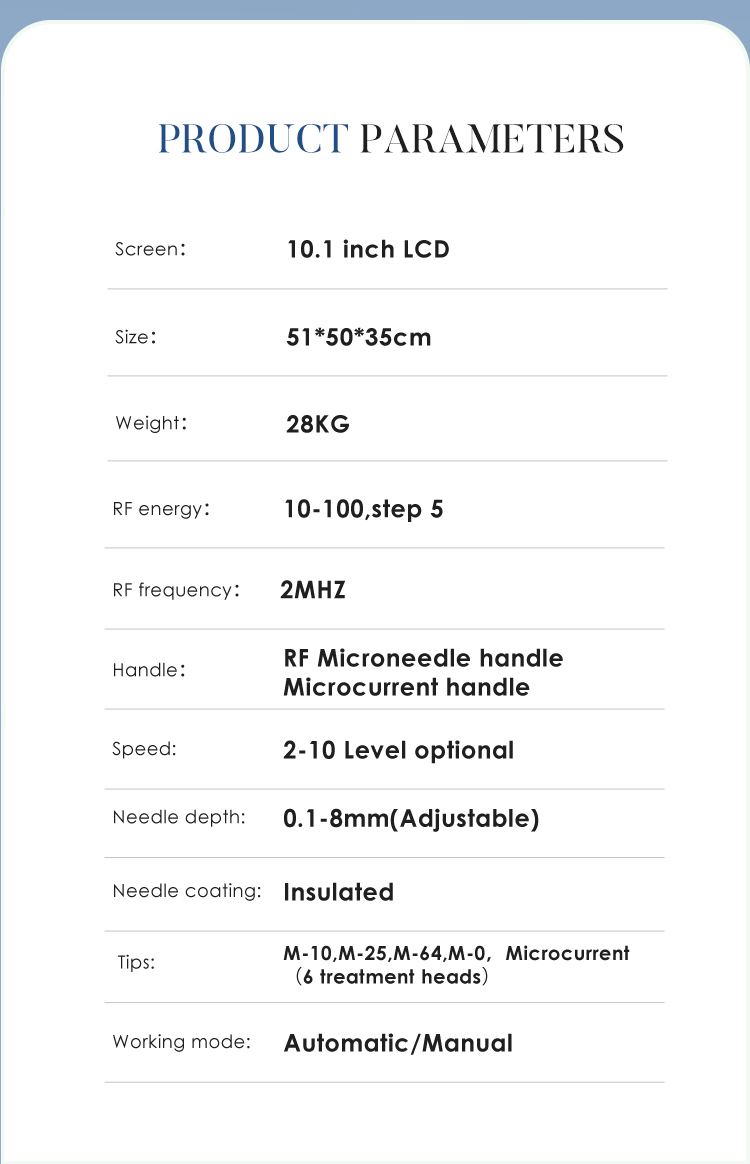Click the Size label
The width and height of the screenshot is (750, 1164).
tap(135, 337)
